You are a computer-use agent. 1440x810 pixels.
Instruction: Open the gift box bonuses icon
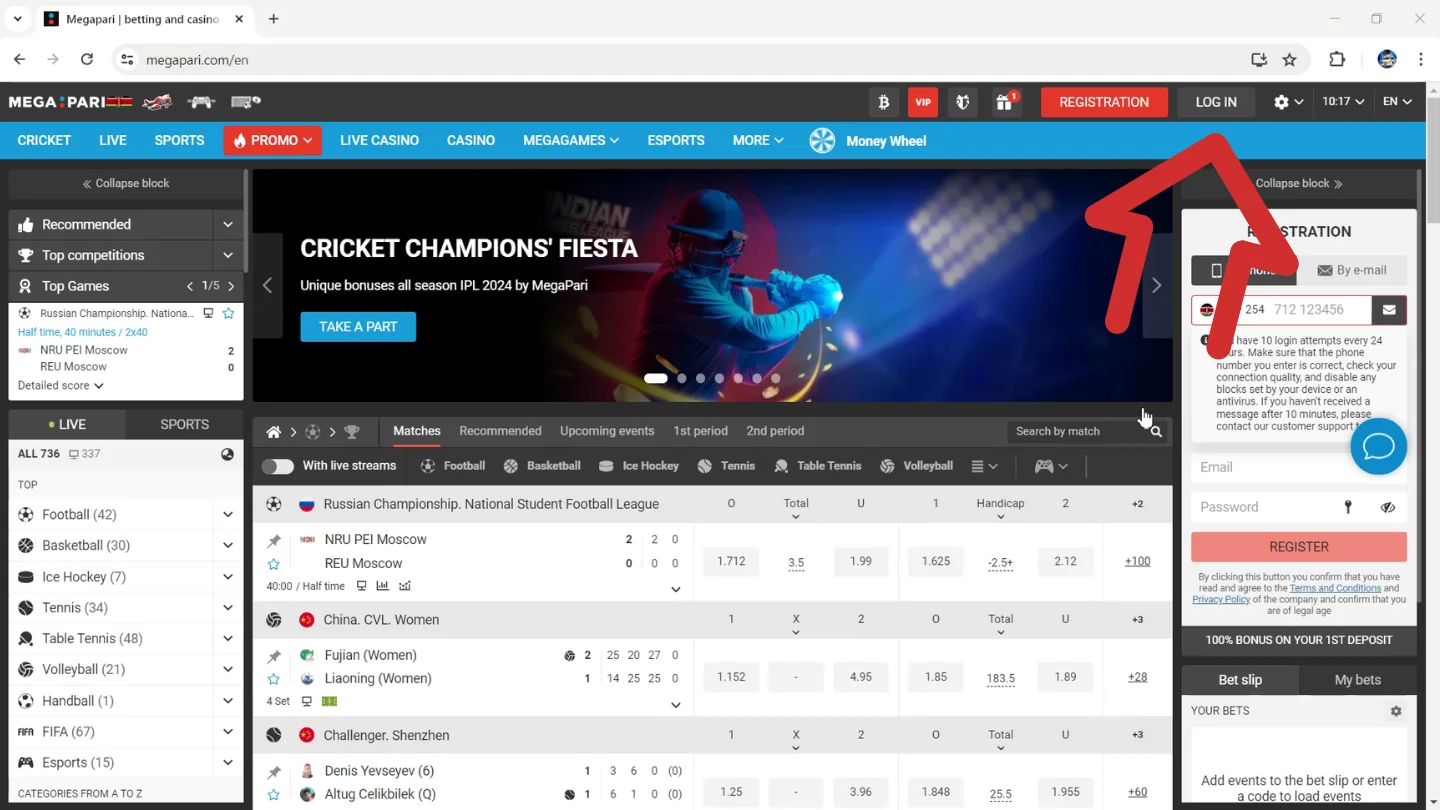tap(1005, 102)
